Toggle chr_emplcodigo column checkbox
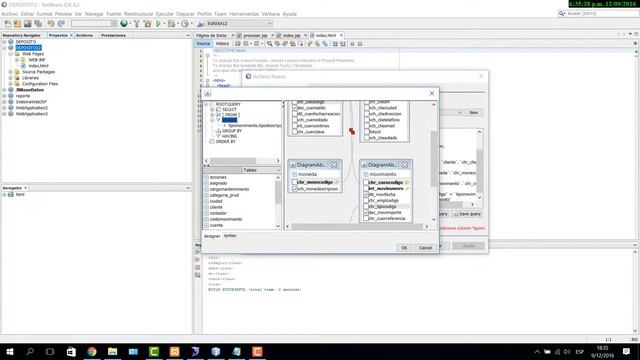 (x=366, y=200)
